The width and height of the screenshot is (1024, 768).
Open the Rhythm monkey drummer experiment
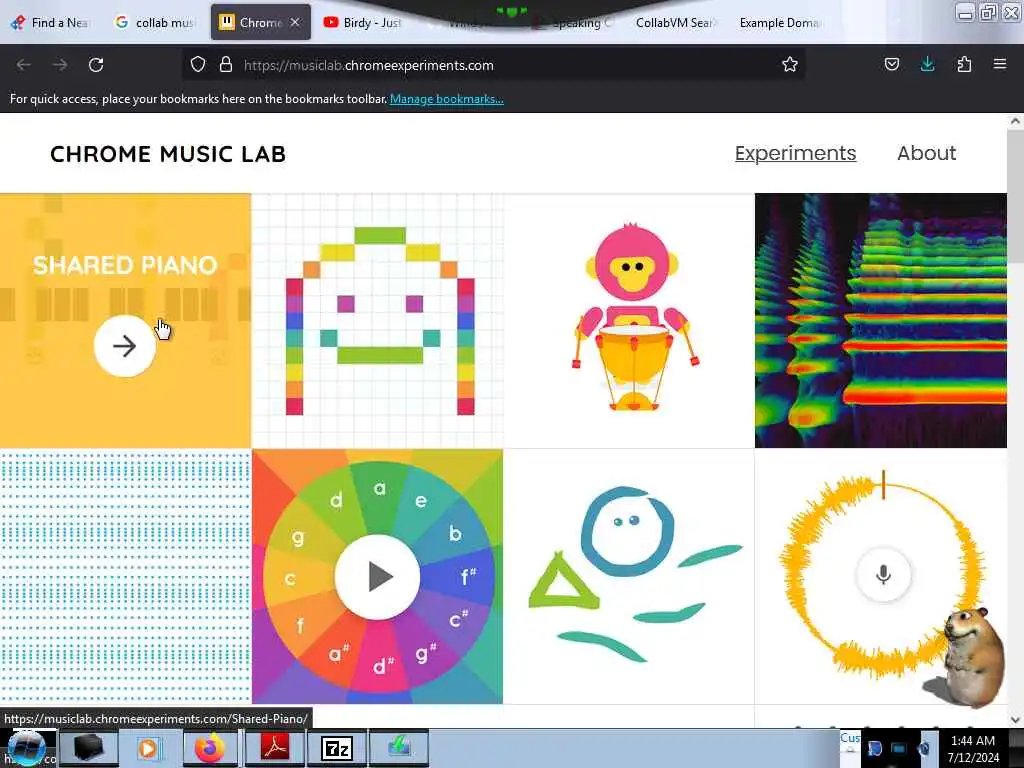click(629, 321)
